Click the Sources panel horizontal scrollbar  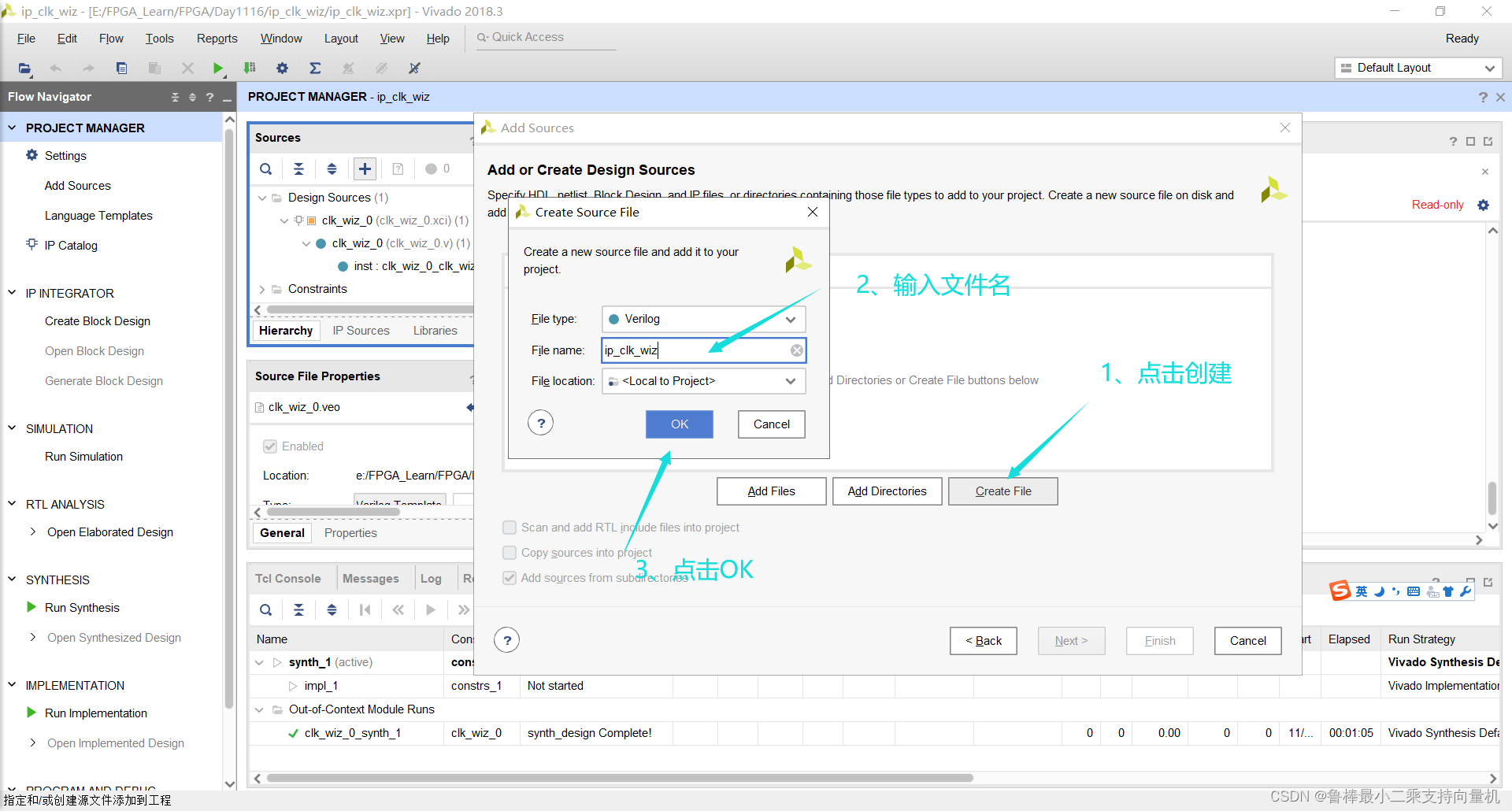[x=369, y=309]
